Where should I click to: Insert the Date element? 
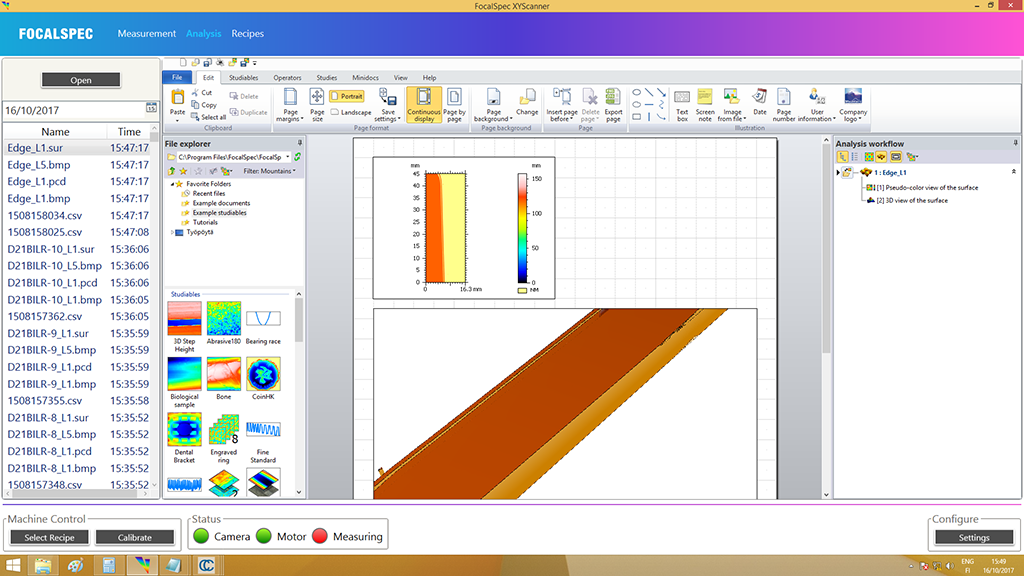point(759,102)
